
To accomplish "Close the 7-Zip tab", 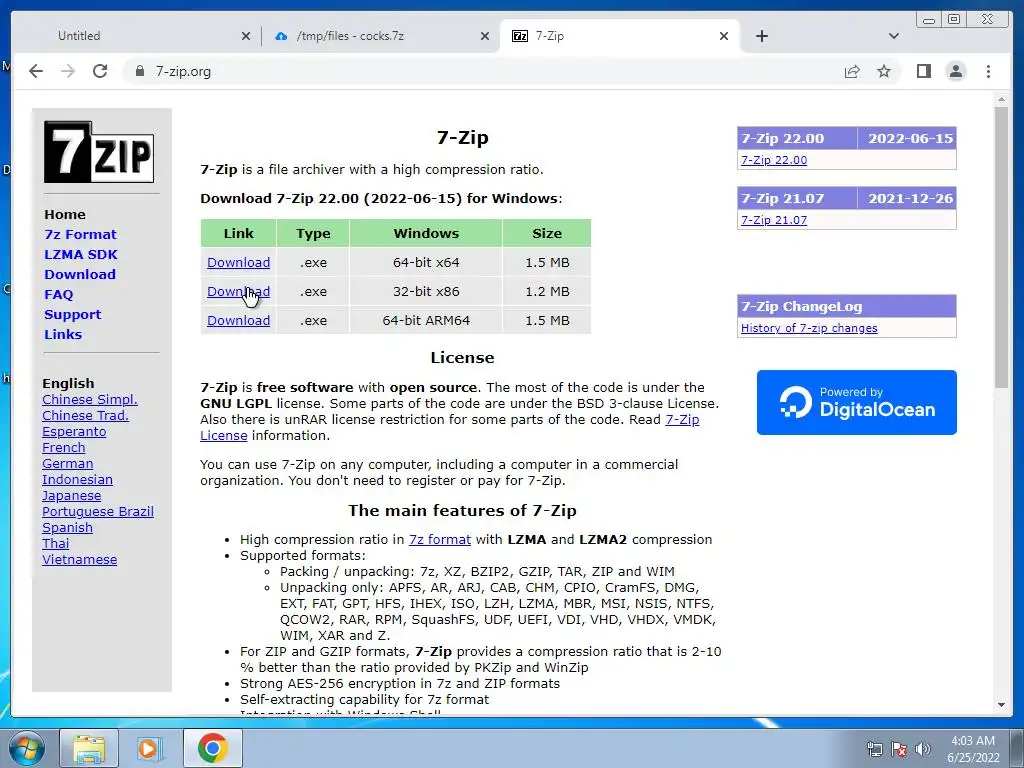I will pyautogui.click(x=724, y=36).
